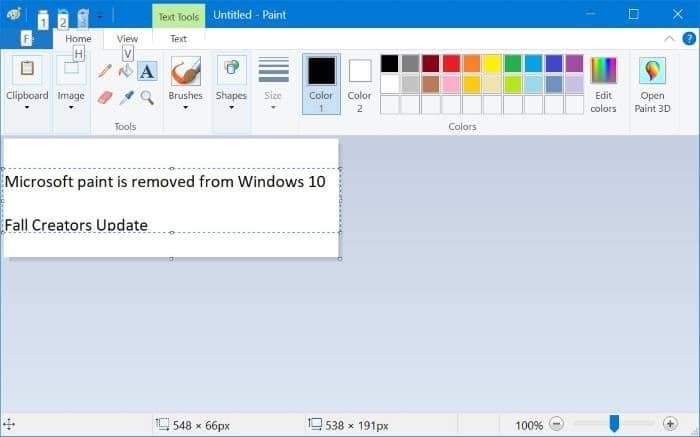Expand the Shapes dropdown arrow
The image size is (700, 437).
point(231,108)
